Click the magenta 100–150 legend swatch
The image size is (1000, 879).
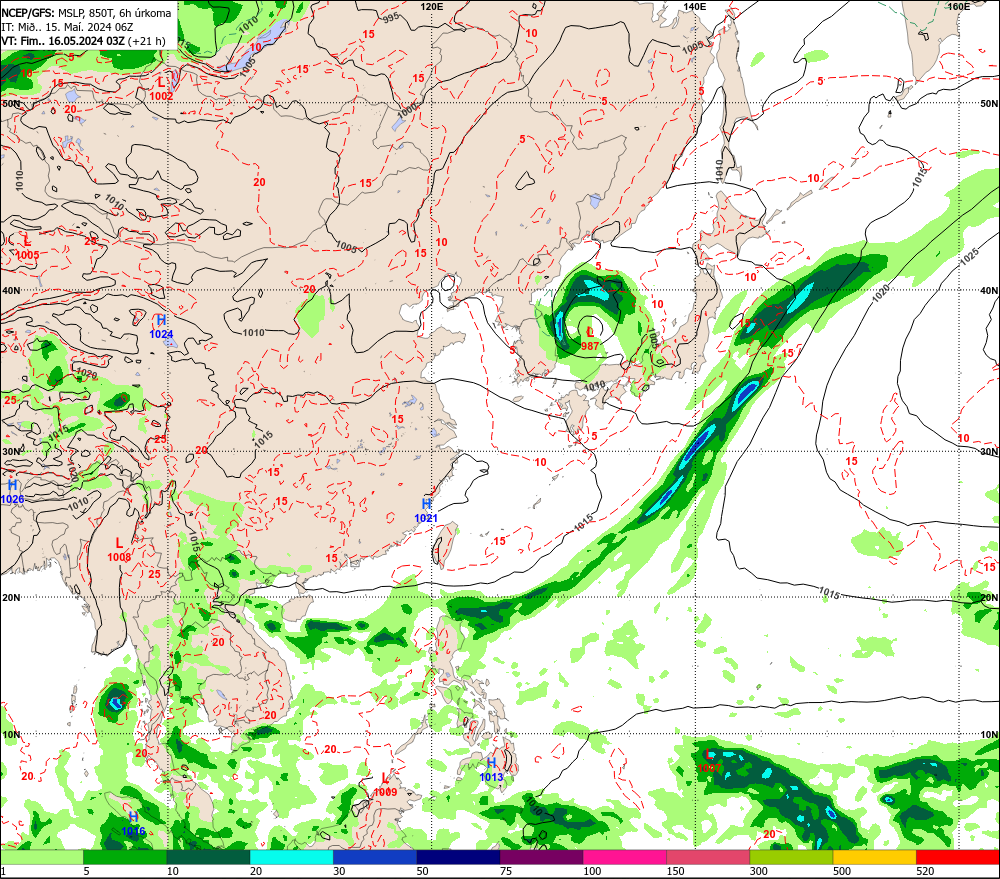[x=624, y=857]
